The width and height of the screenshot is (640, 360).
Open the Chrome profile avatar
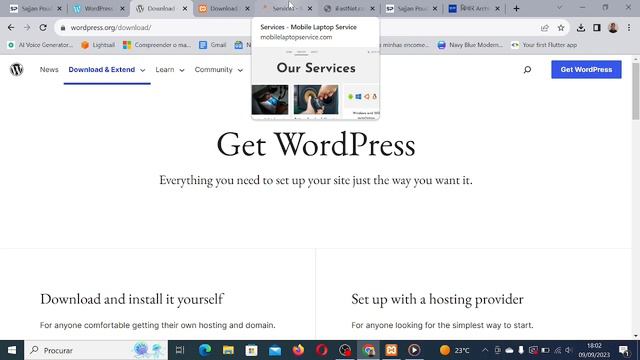613,28
